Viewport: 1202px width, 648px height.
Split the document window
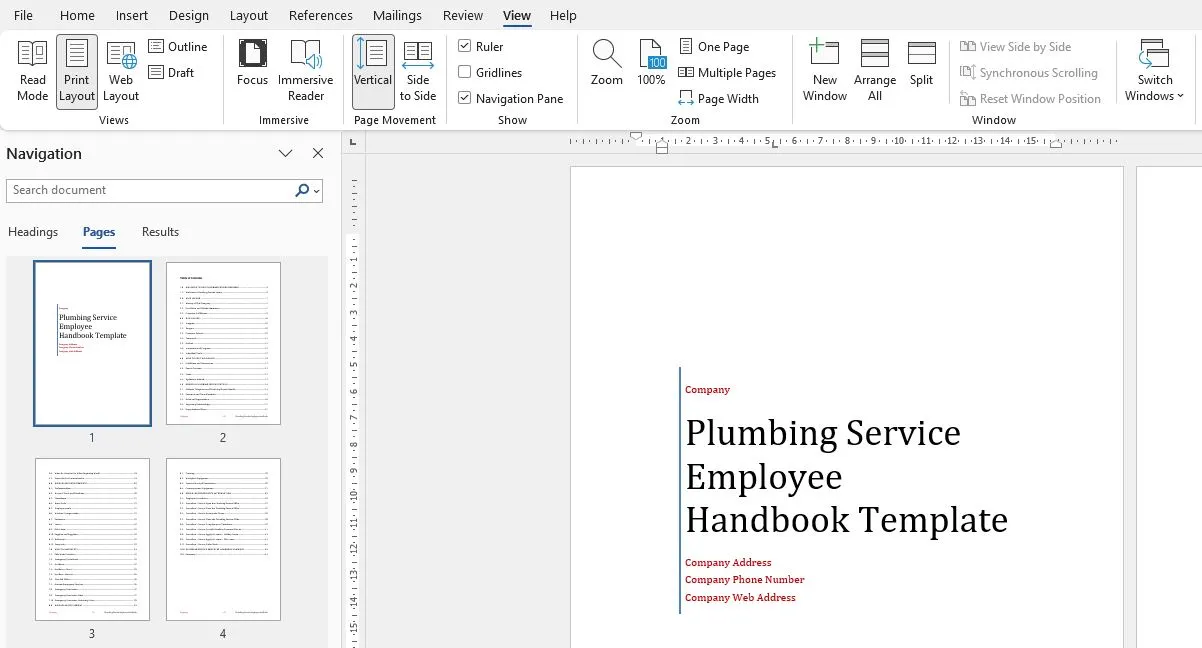(x=921, y=64)
